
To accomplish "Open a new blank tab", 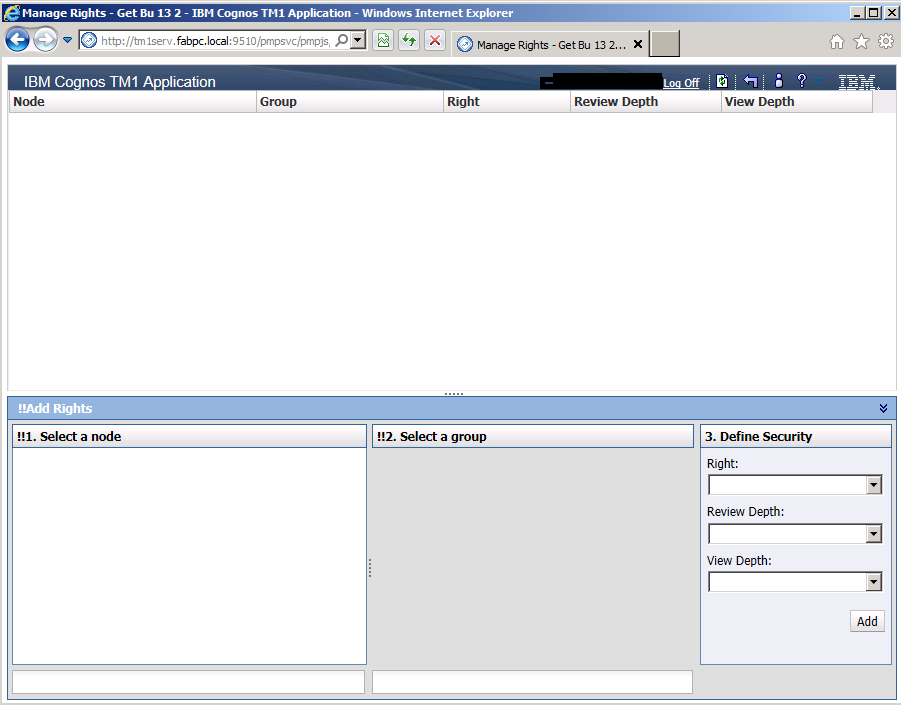I will pyautogui.click(x=664, y=44).
